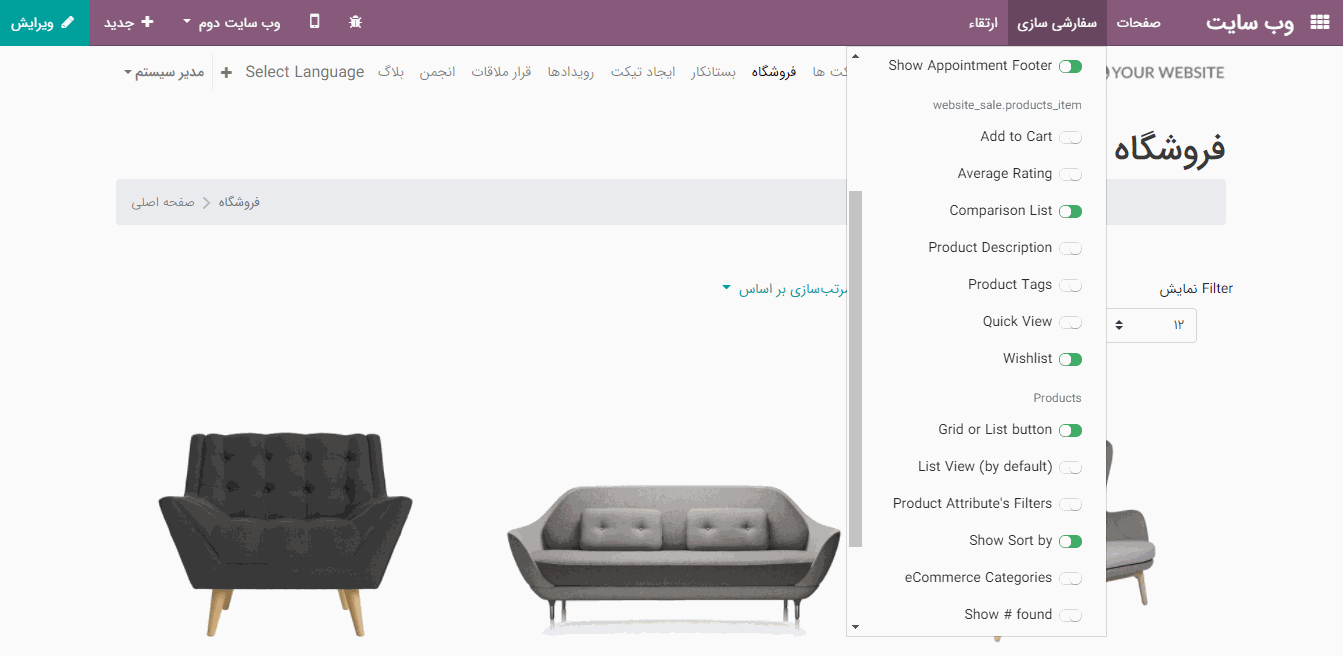Expand the مدیر سیستم user dropdown
The height and width of the screenshot is (656, 1343).
(x=164, y=73)
